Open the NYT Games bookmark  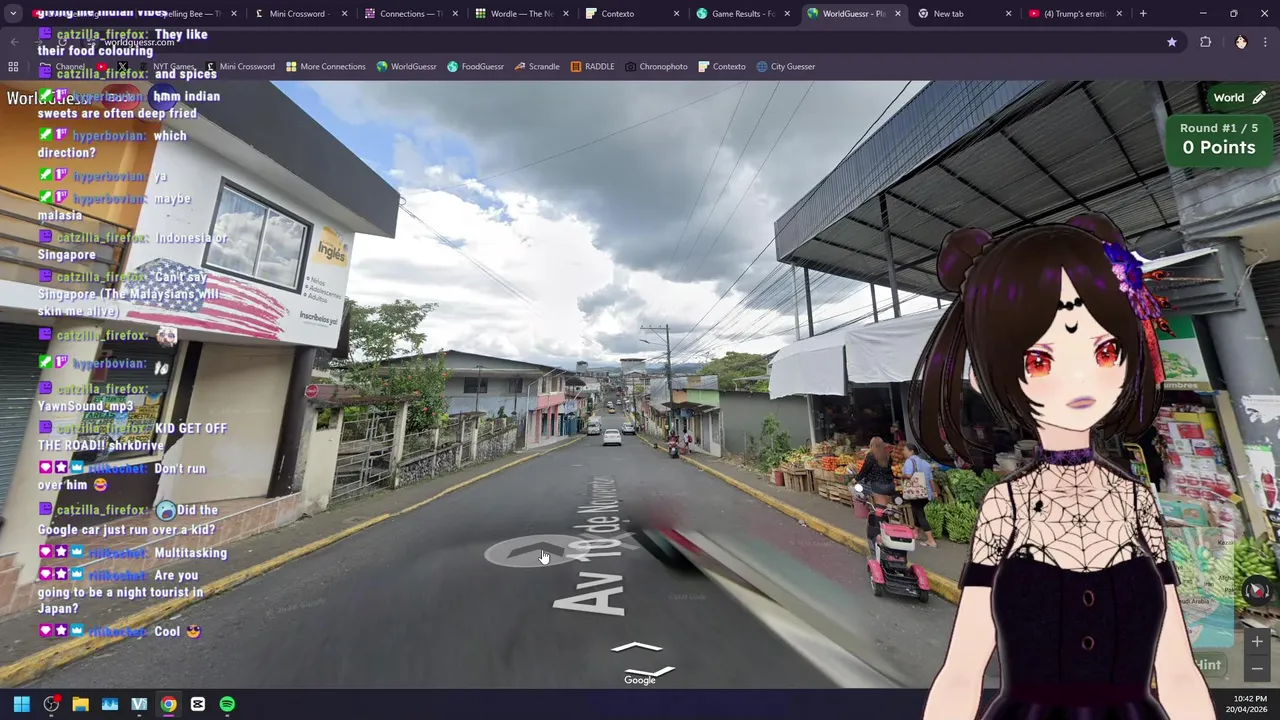coord(167,67)
